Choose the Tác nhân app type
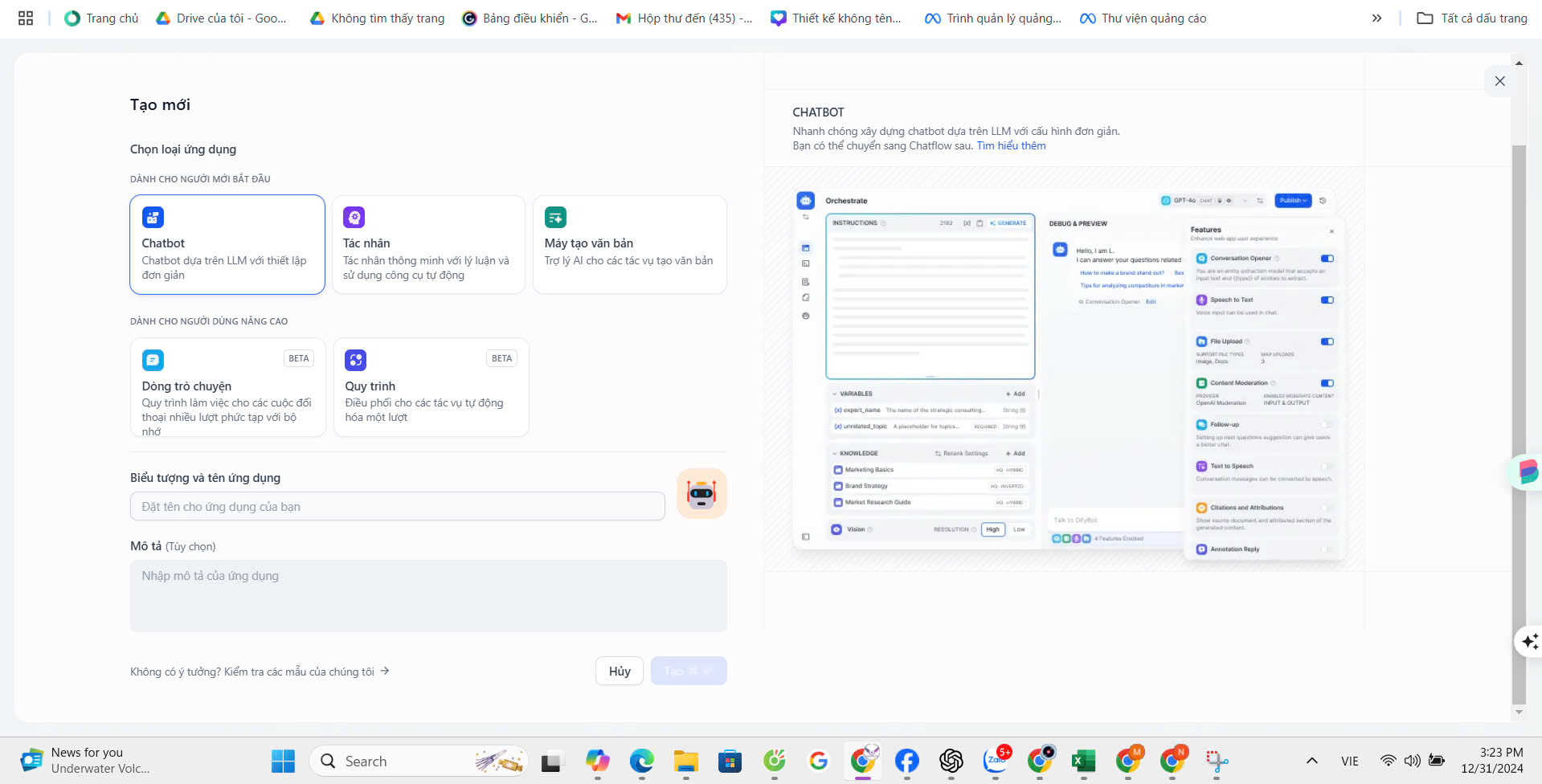The height and width of the screenshot is (784, 1542). tap(428, 245)
